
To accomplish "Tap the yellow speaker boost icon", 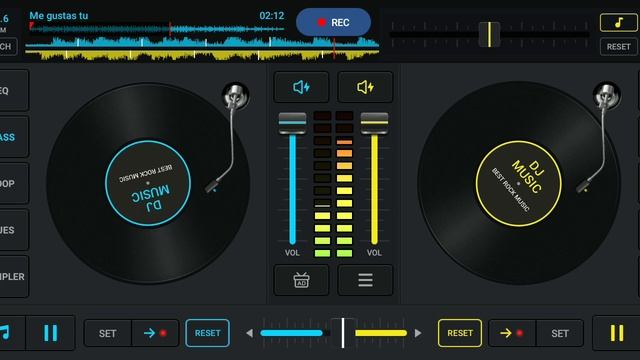I will [365, 87].
